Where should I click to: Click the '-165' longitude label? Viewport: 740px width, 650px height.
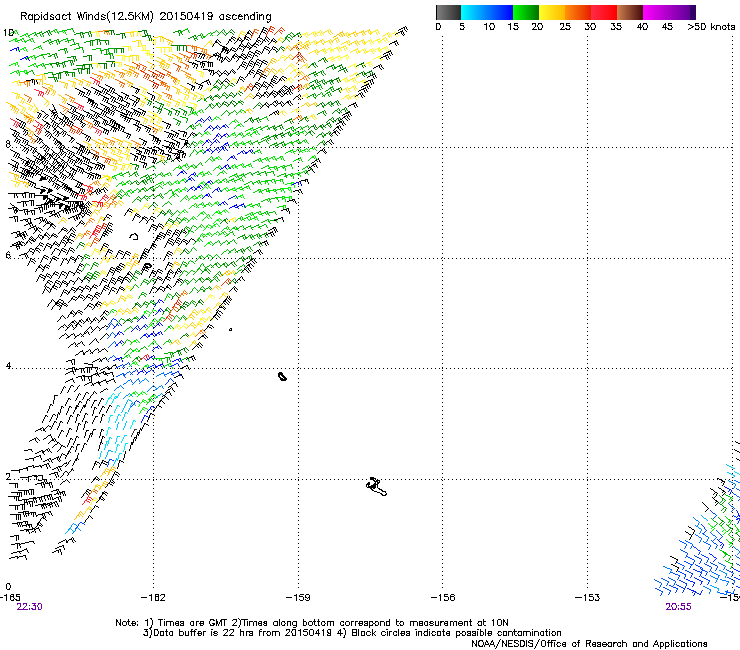point(10,598)
